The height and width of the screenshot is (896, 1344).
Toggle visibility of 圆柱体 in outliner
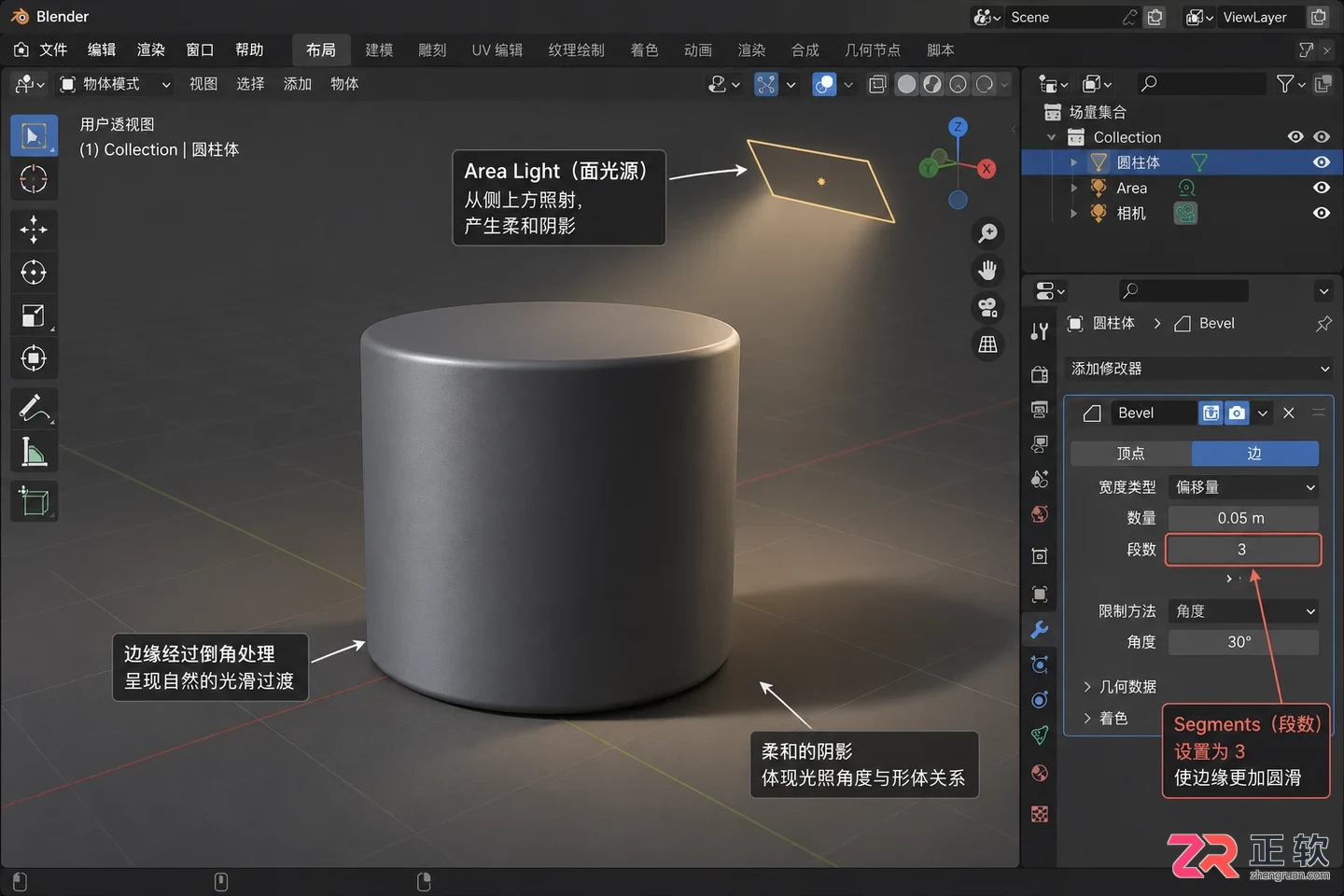point(1322,162)
